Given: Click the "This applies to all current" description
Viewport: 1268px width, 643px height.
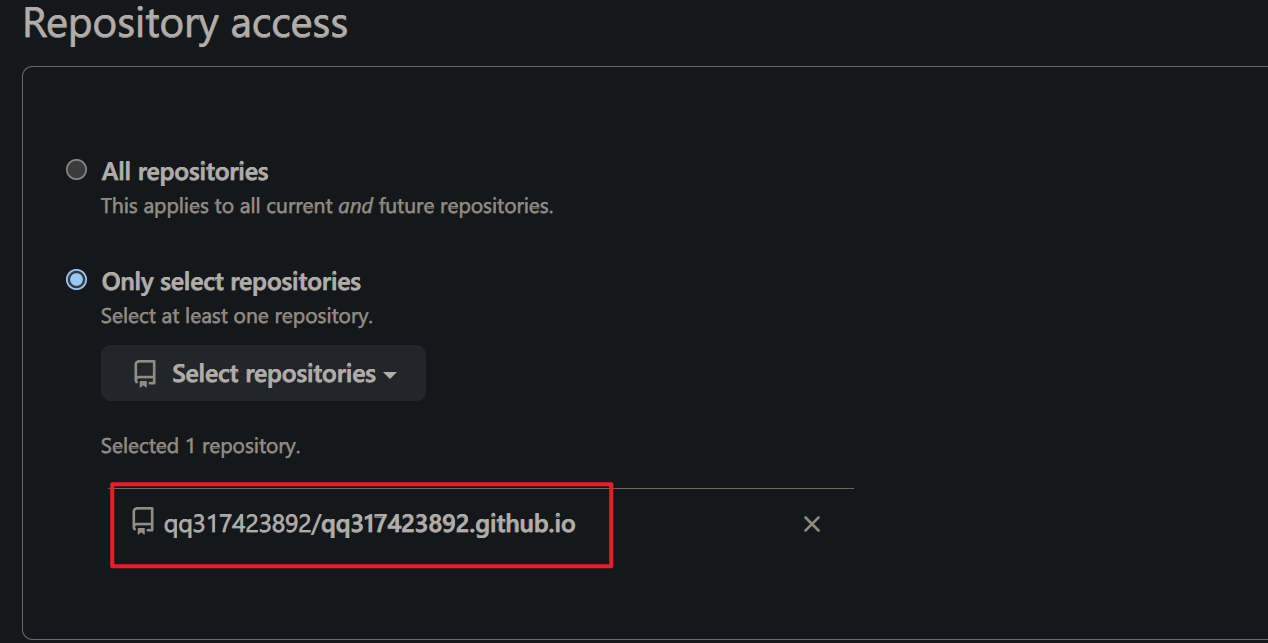Looking at the screenshot, I should tap(217, 206).
